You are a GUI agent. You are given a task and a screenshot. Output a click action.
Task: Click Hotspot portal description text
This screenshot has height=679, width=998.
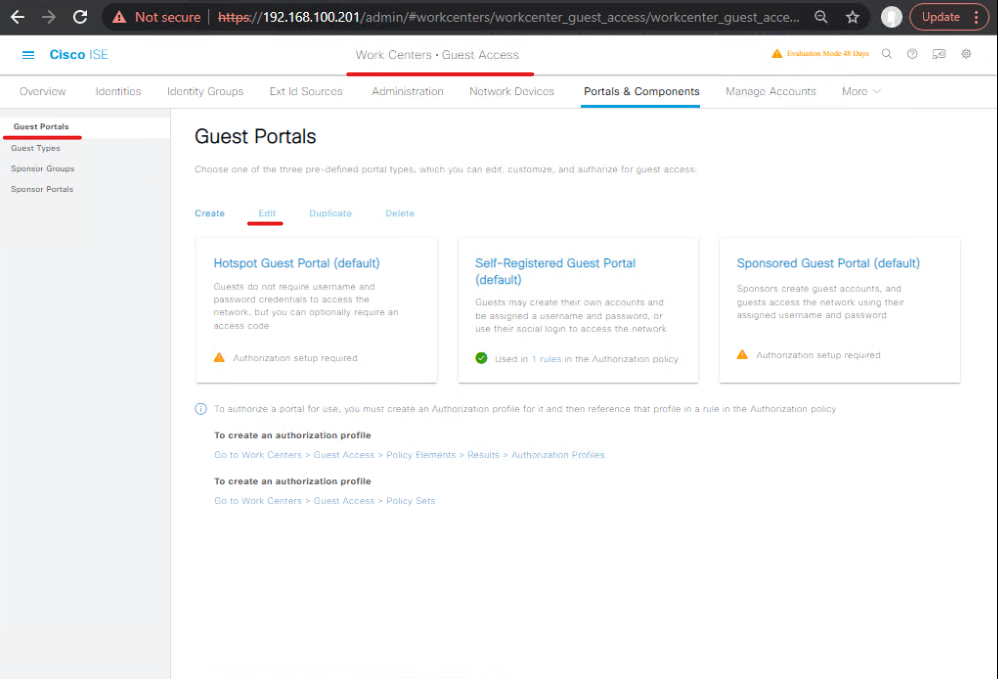coord(306,306)
